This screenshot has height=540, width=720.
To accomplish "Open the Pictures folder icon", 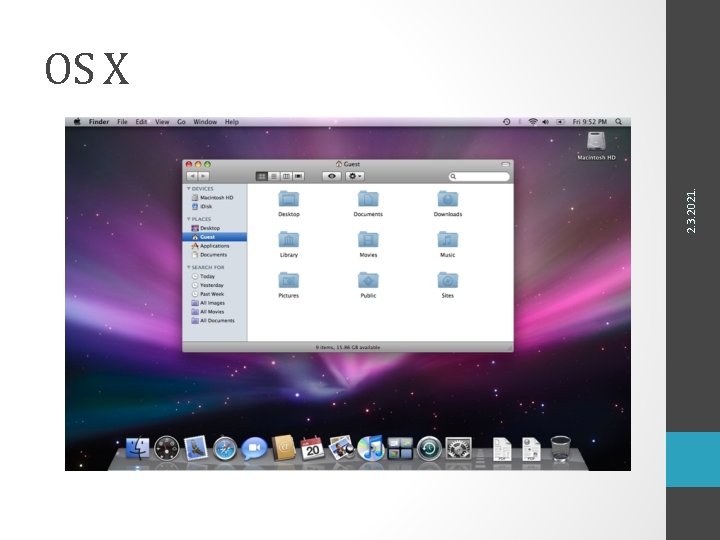I will 288,280.
